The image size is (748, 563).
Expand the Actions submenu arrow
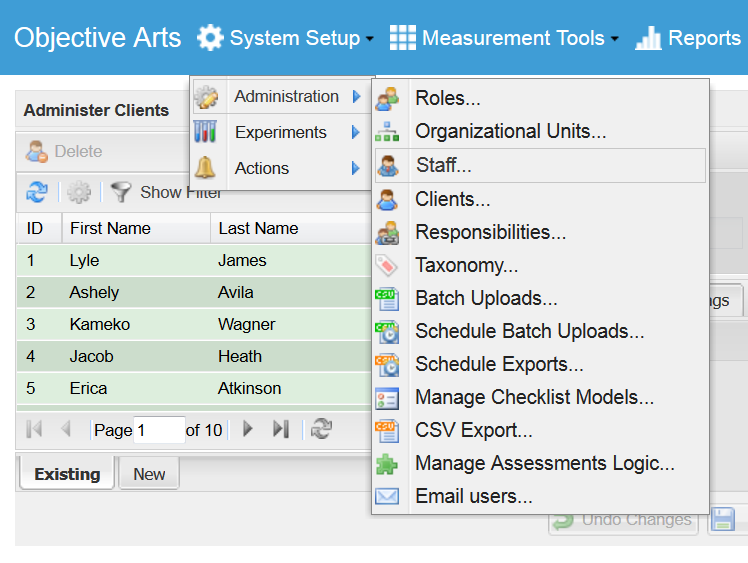tap(355, 168)
